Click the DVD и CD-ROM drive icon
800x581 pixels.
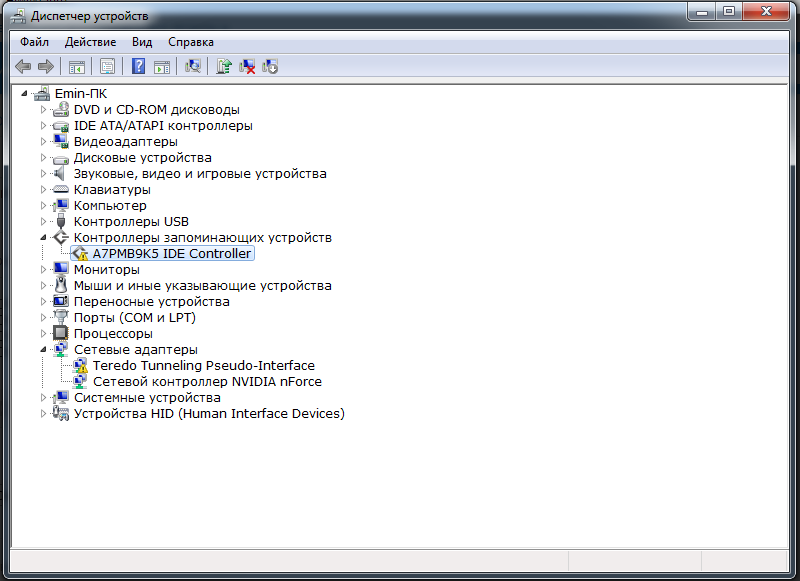click(x=61, y=109)
